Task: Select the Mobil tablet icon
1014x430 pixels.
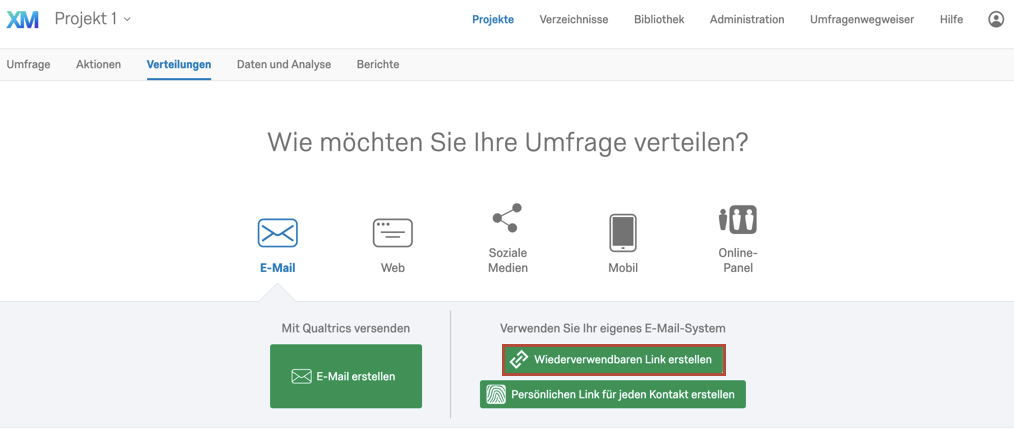Action: coord(623,233)
